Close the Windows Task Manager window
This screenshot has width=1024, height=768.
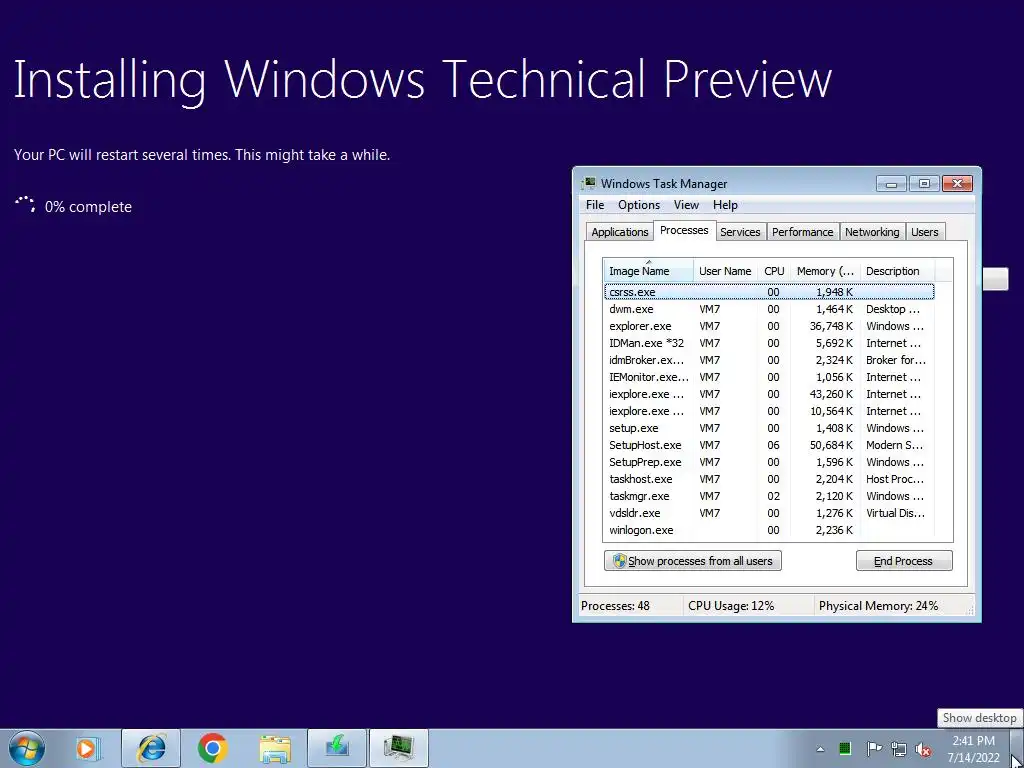point(957,184)
